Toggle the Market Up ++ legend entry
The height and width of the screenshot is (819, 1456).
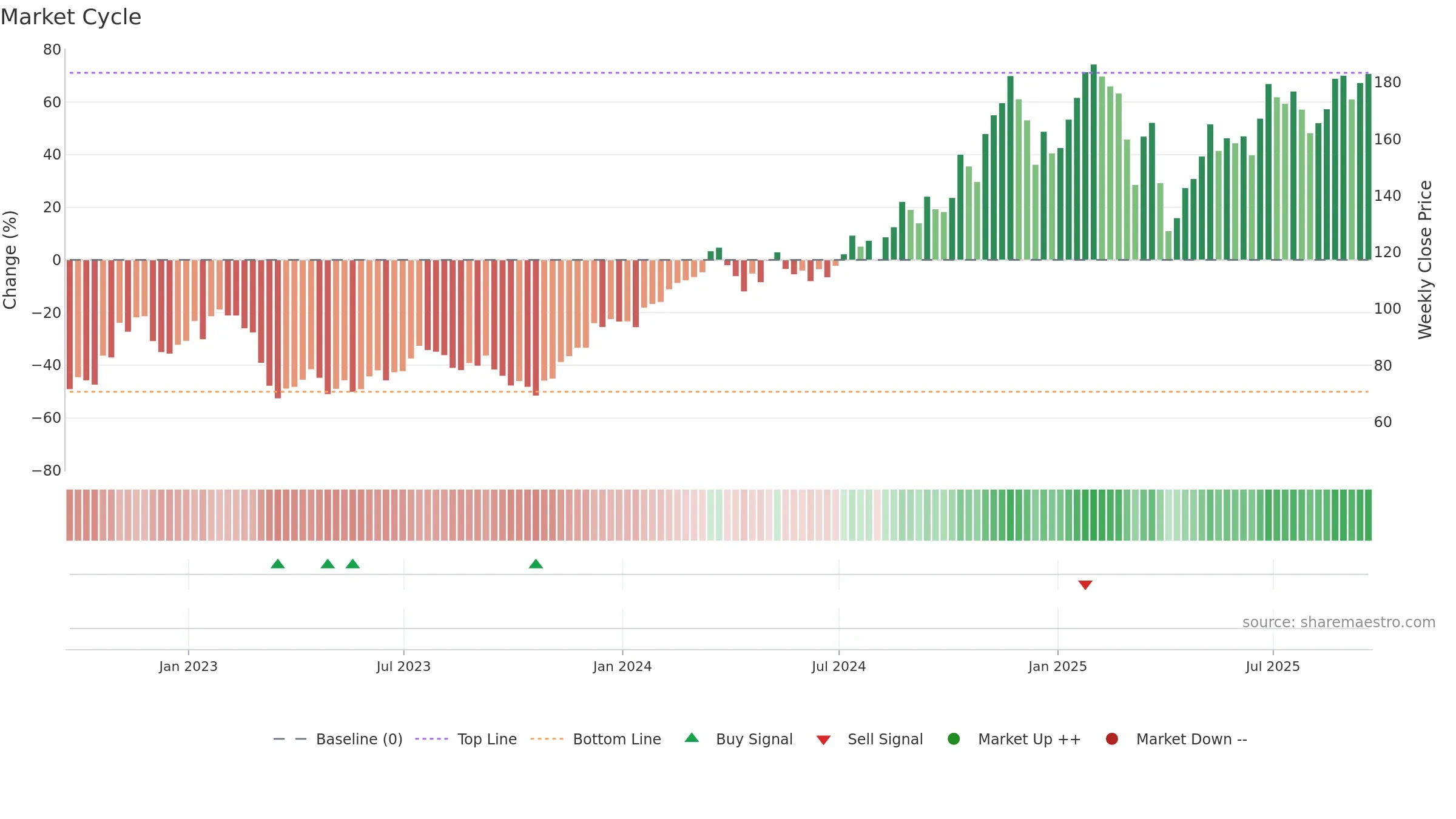coord(1014,739)
